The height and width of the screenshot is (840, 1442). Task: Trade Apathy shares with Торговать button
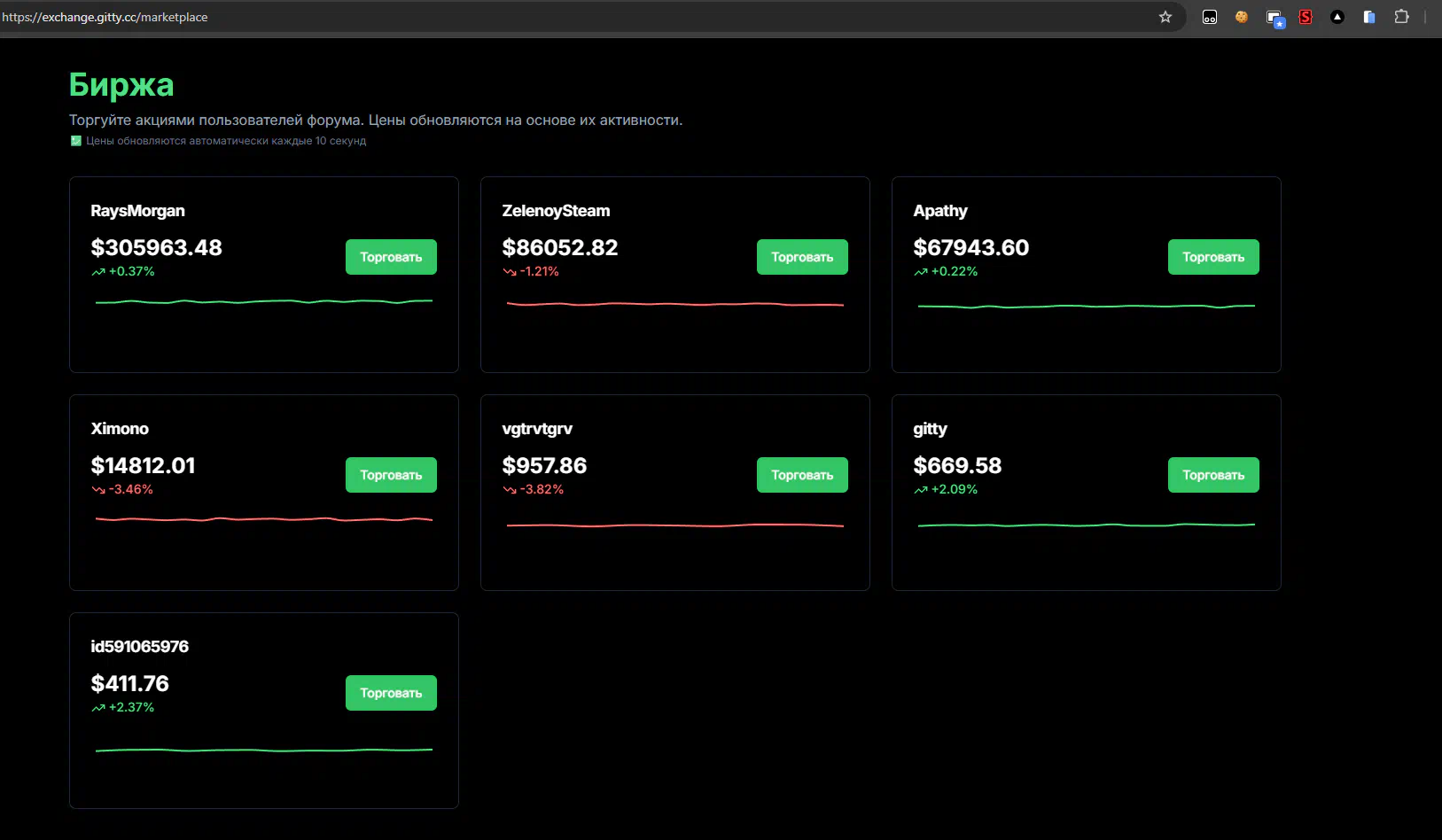tap(1212, 257)
